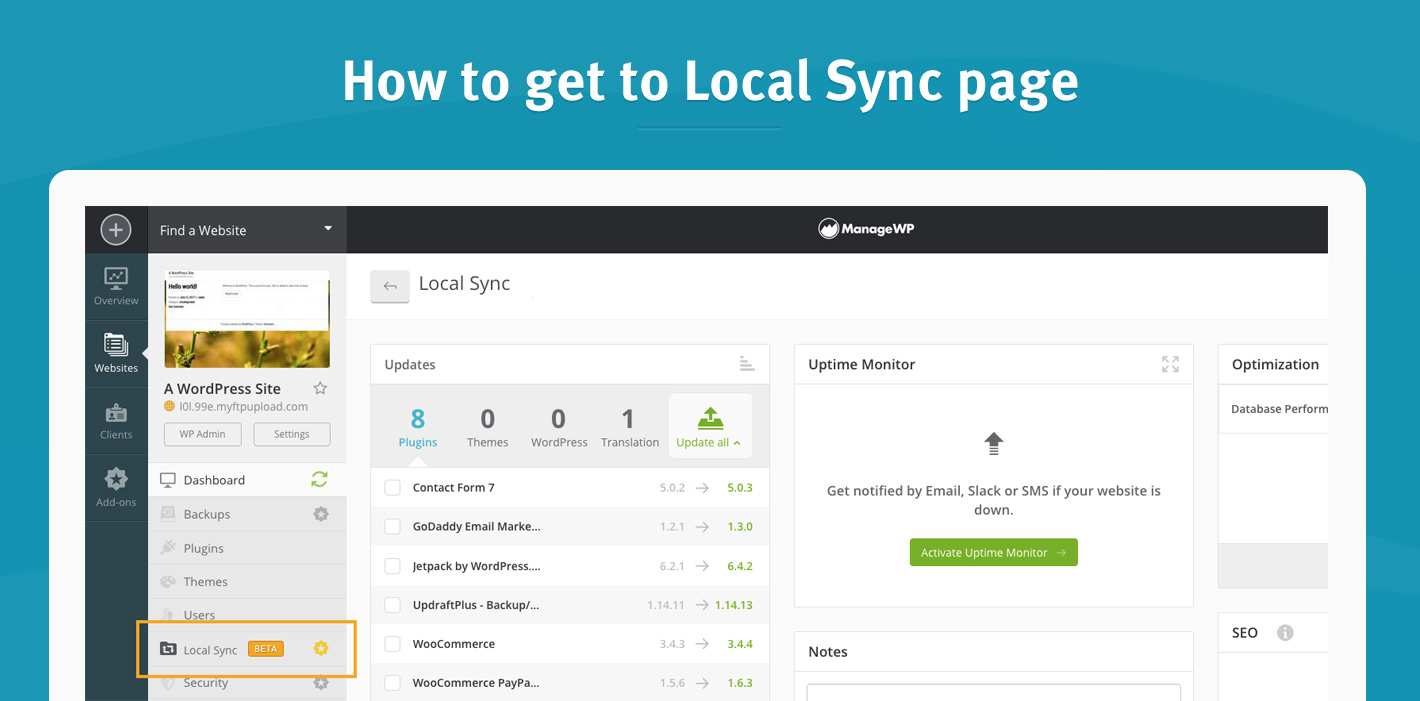
Task: Open Themes in the site menu
Action: tap(246, 581)
